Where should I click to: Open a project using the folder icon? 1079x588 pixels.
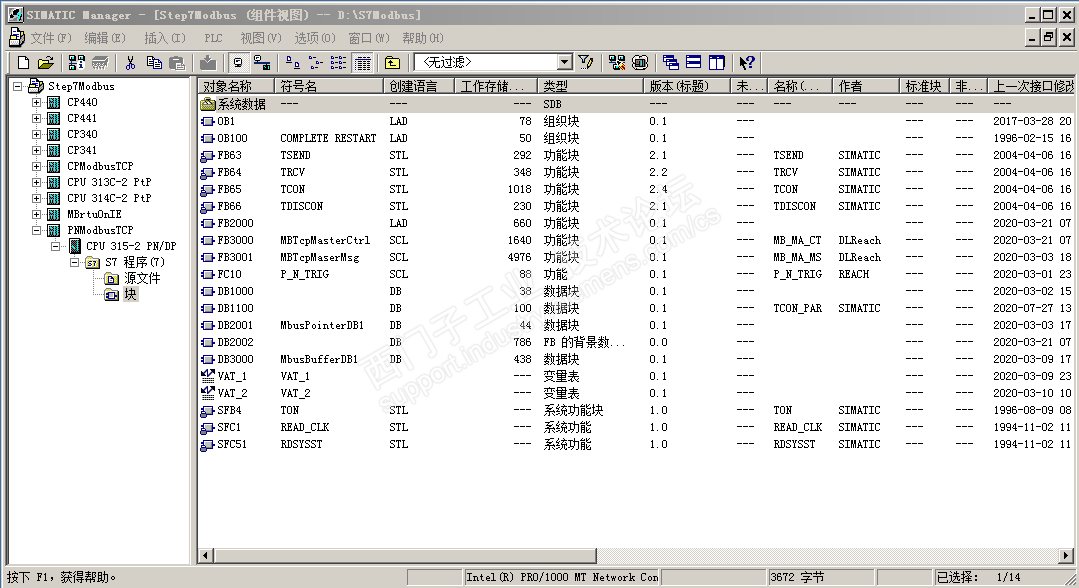click(x=45, y=63)
